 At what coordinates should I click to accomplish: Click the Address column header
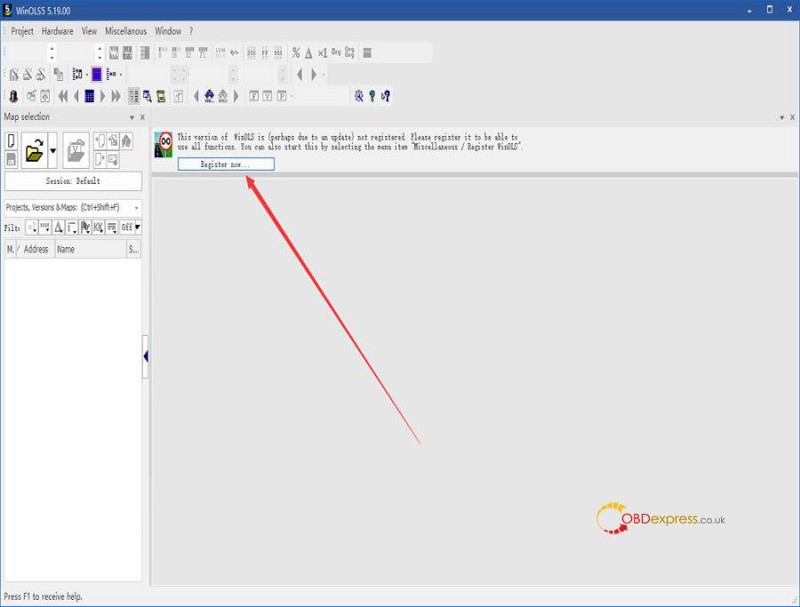click(x=36, y=249)
